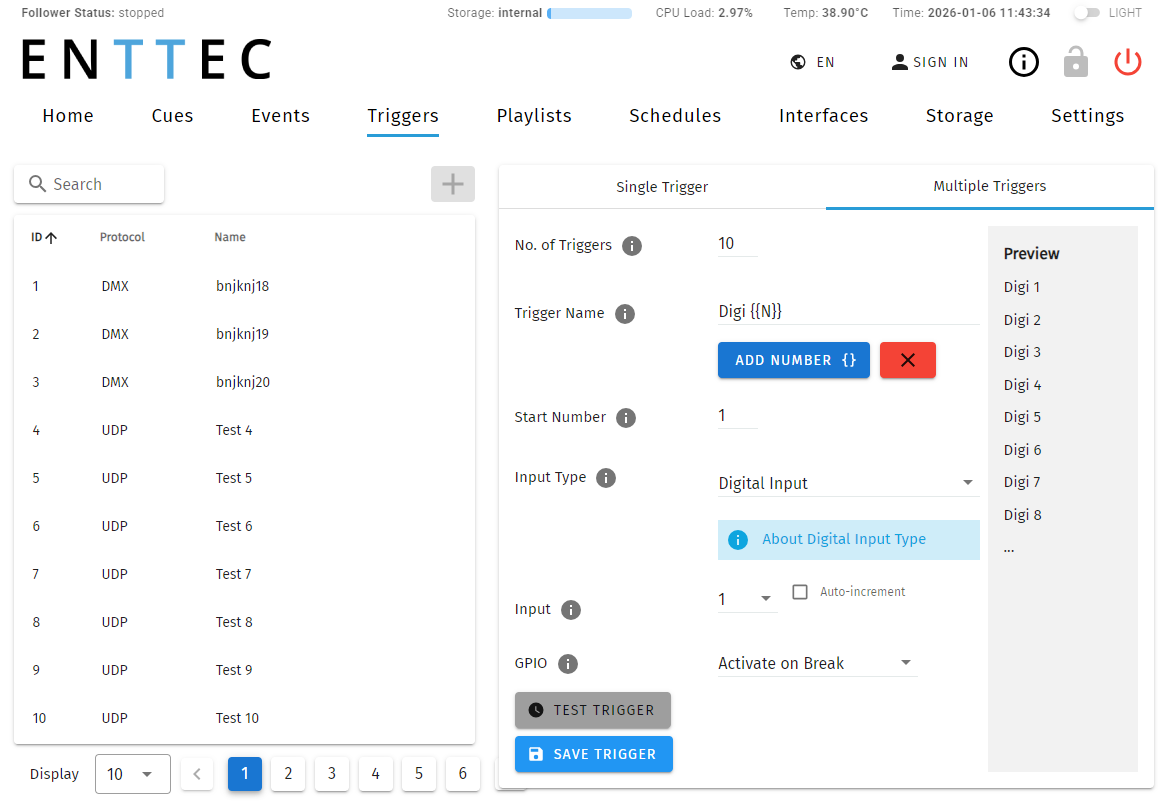Open the Schedules menu

tap(675, 116)
